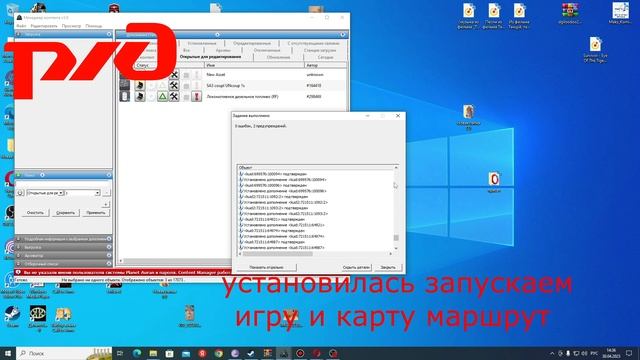
Task: Switch to the Архивы tab
Action: coord(223,50)
